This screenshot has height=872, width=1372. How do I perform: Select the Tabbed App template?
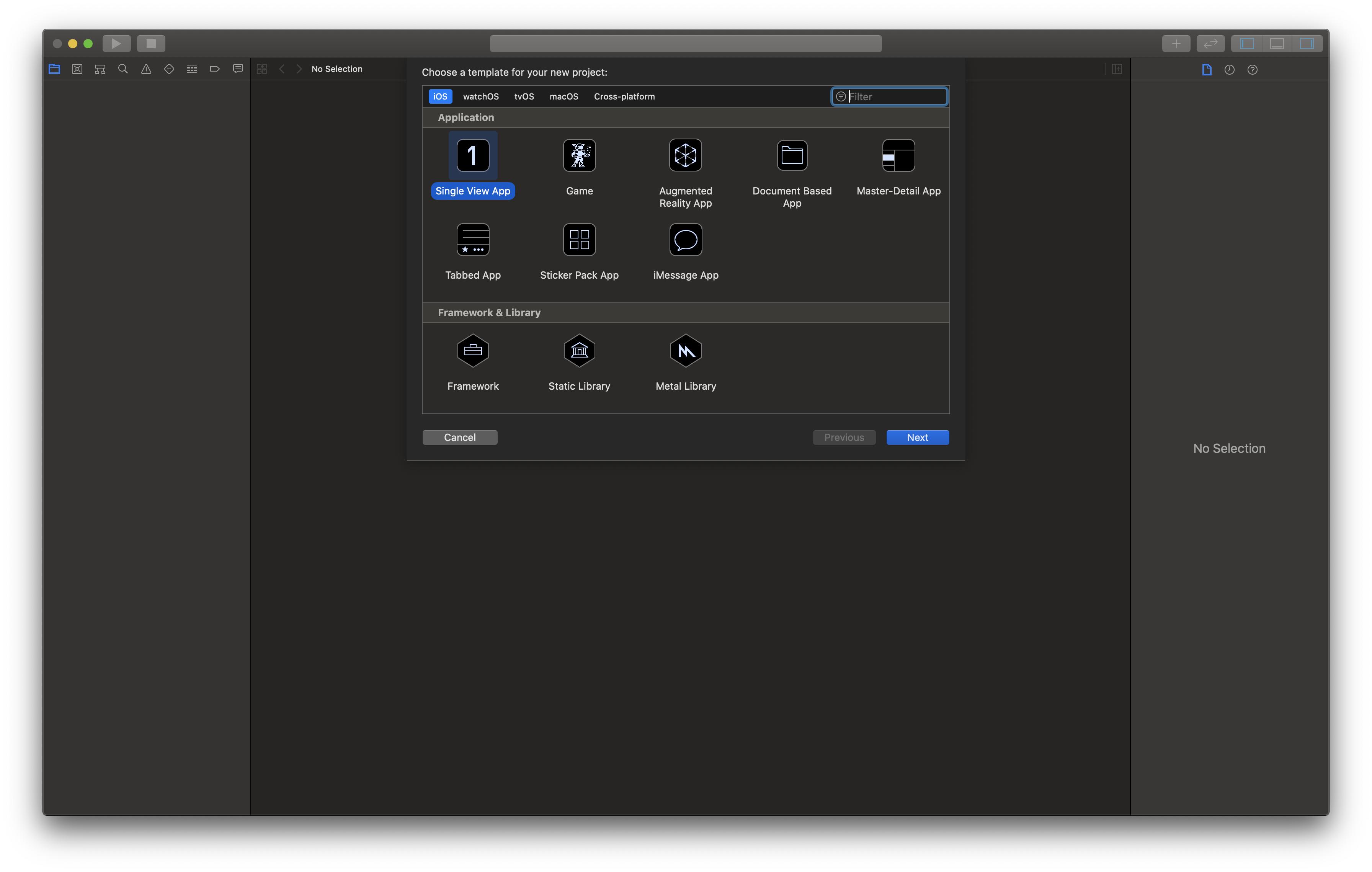[473, 251]
